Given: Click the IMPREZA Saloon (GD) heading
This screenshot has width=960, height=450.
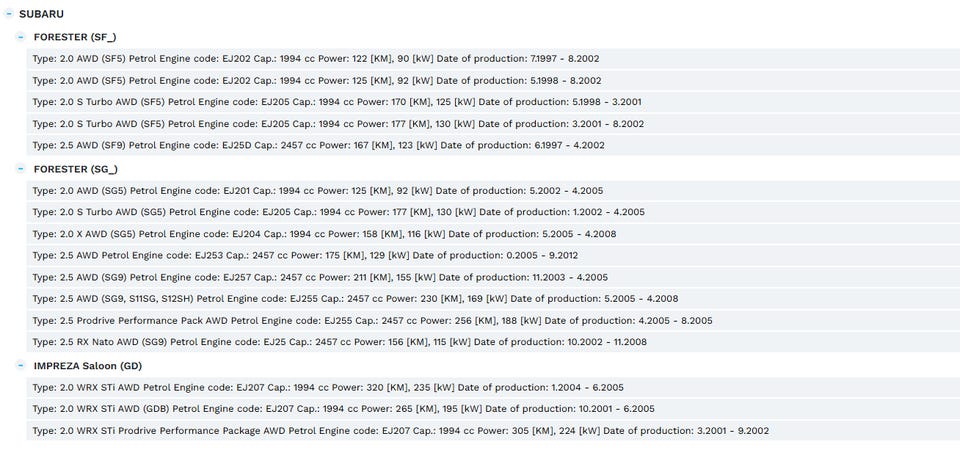Looking at the screenshot, I should (x=88, y=366).
